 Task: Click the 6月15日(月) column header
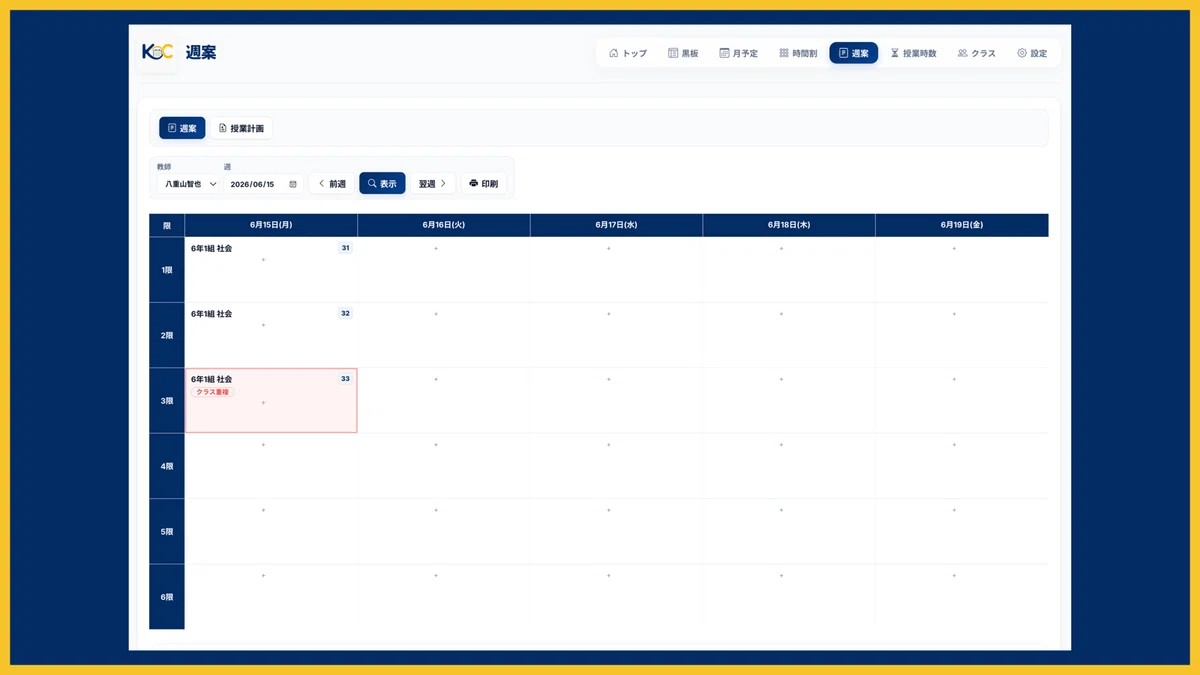click(271, 225)
